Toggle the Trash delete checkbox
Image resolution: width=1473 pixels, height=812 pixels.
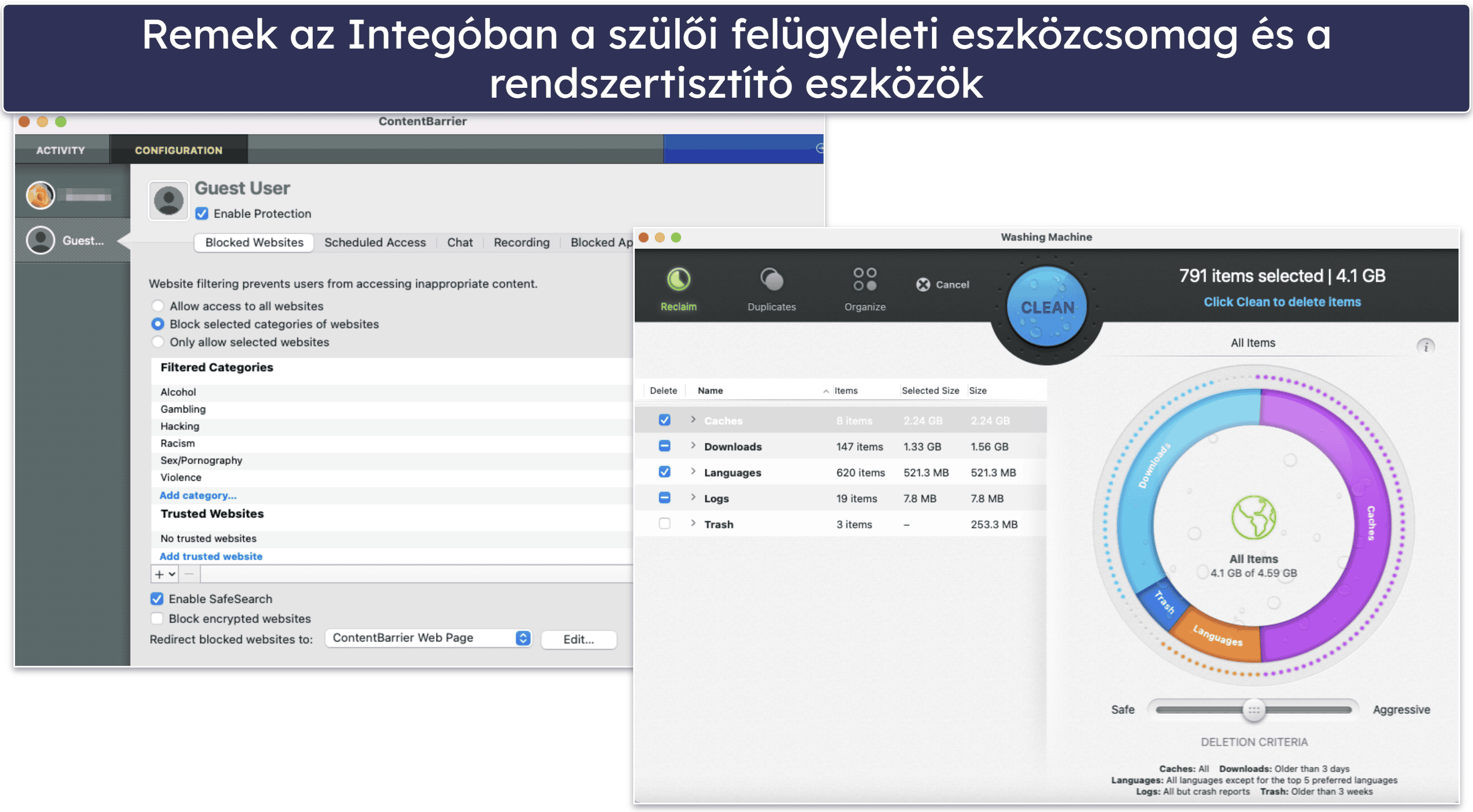[664, 524]
